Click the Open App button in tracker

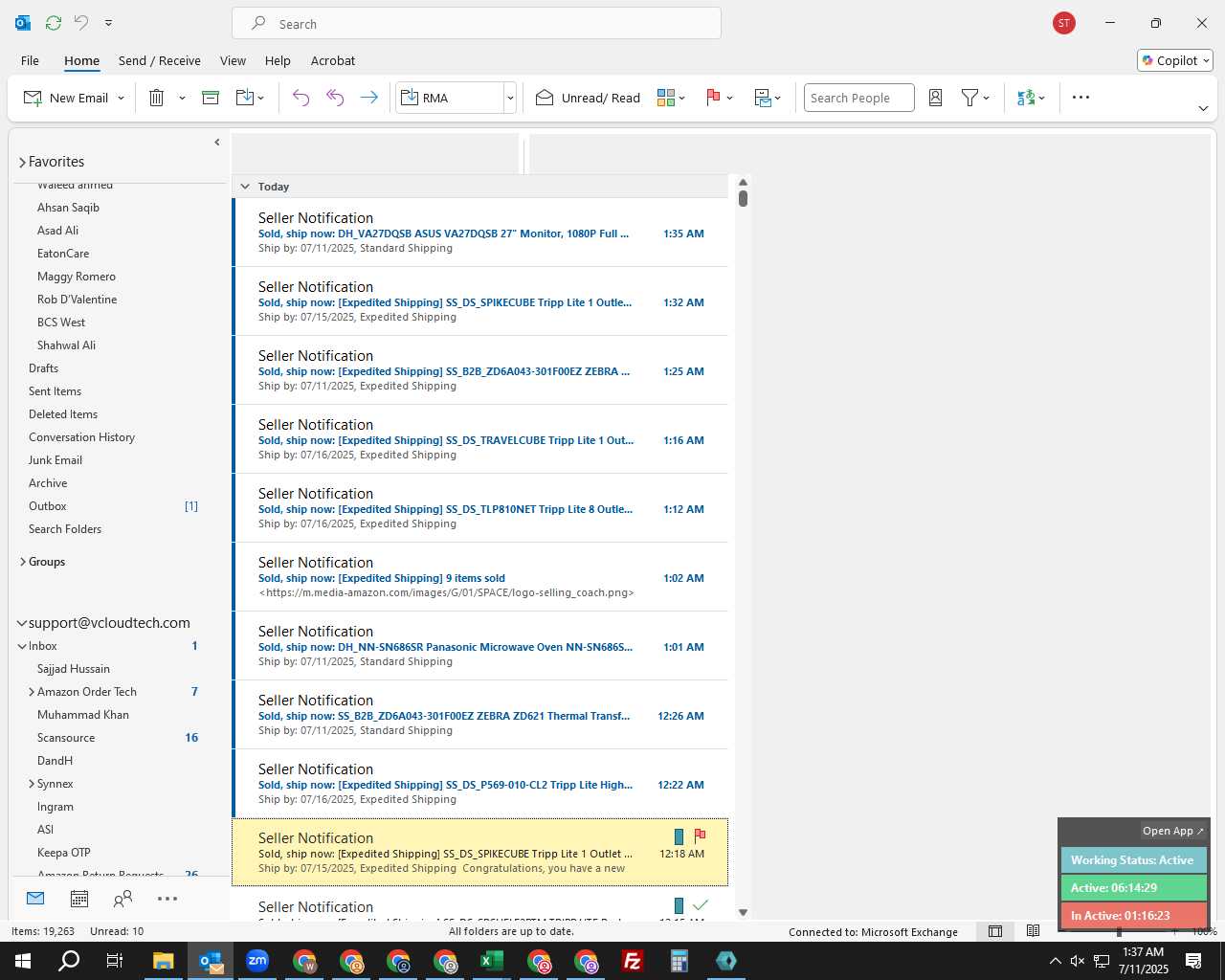point(1172,831)
